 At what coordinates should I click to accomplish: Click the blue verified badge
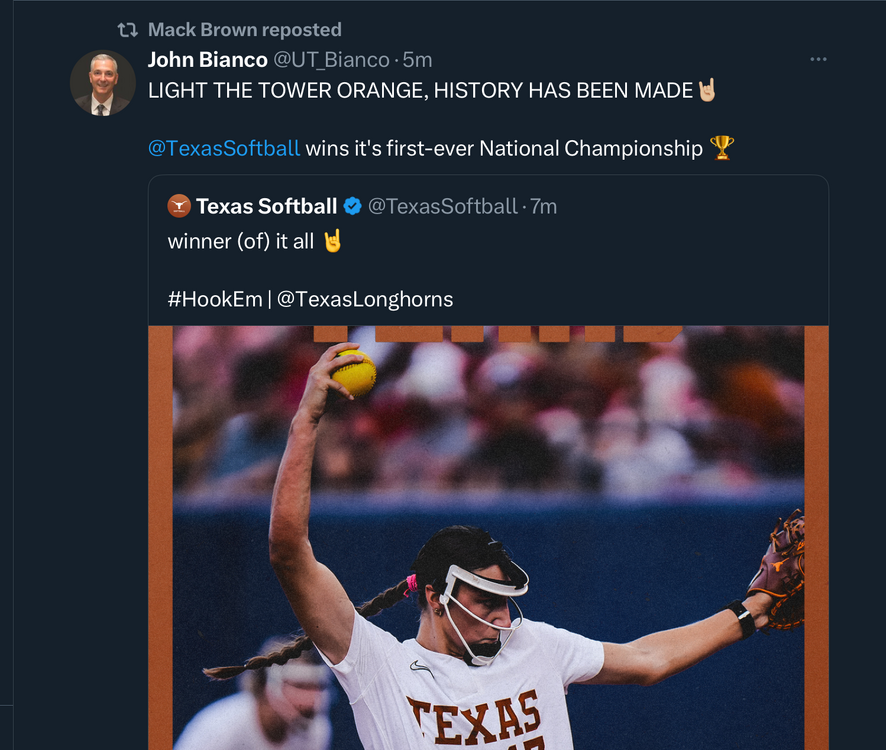click(x=353, y=206)
